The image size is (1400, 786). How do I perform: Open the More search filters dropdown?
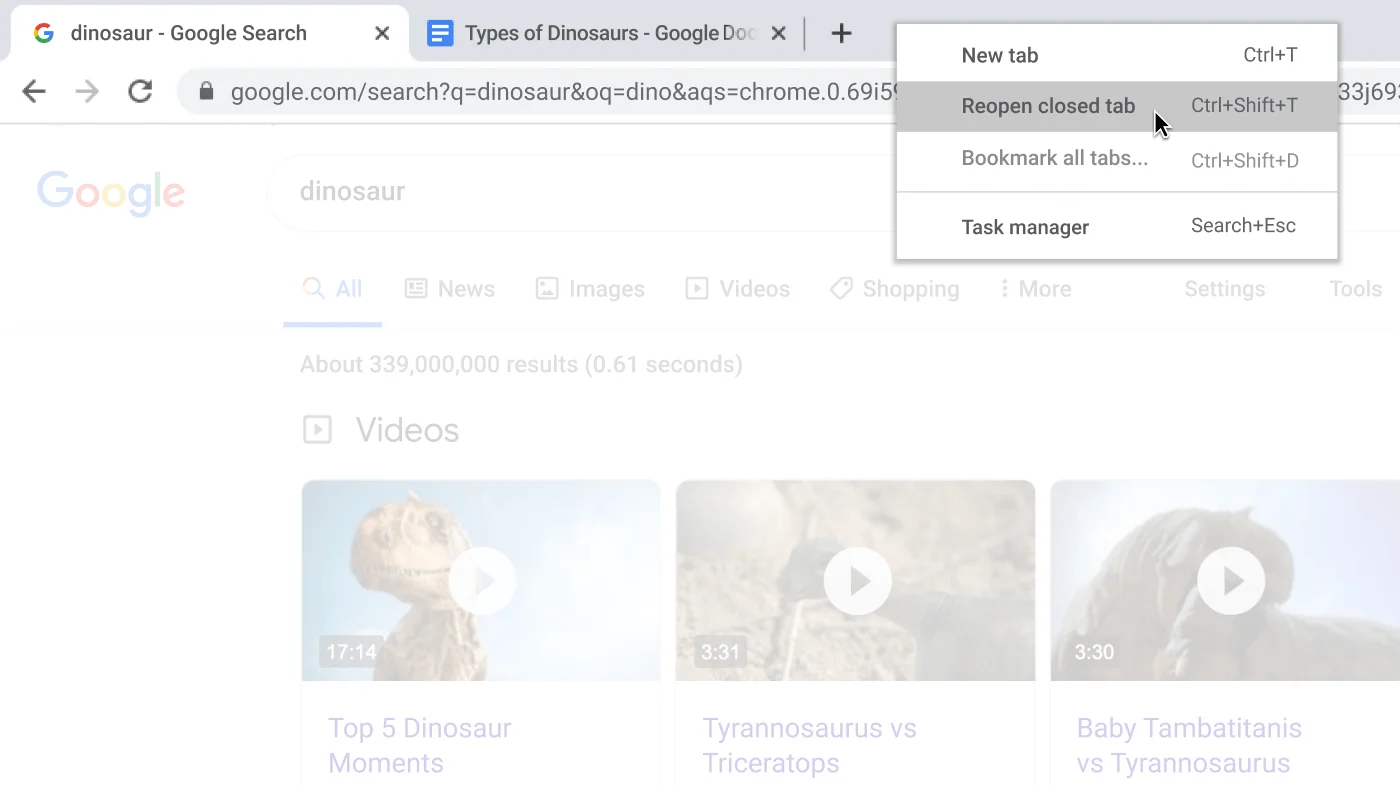click(x=1035, y=288)
